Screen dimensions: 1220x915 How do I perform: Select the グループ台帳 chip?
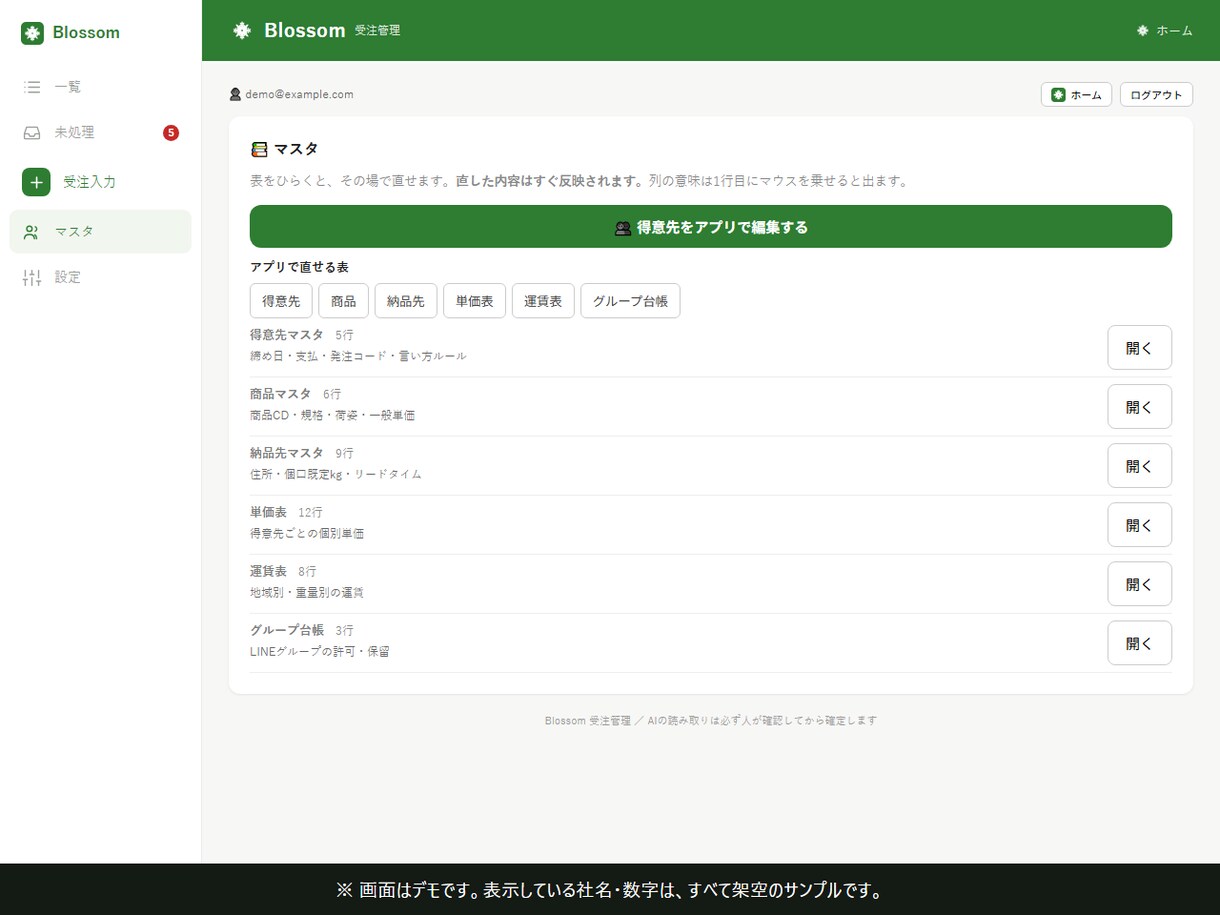click(x=630, y=301)
